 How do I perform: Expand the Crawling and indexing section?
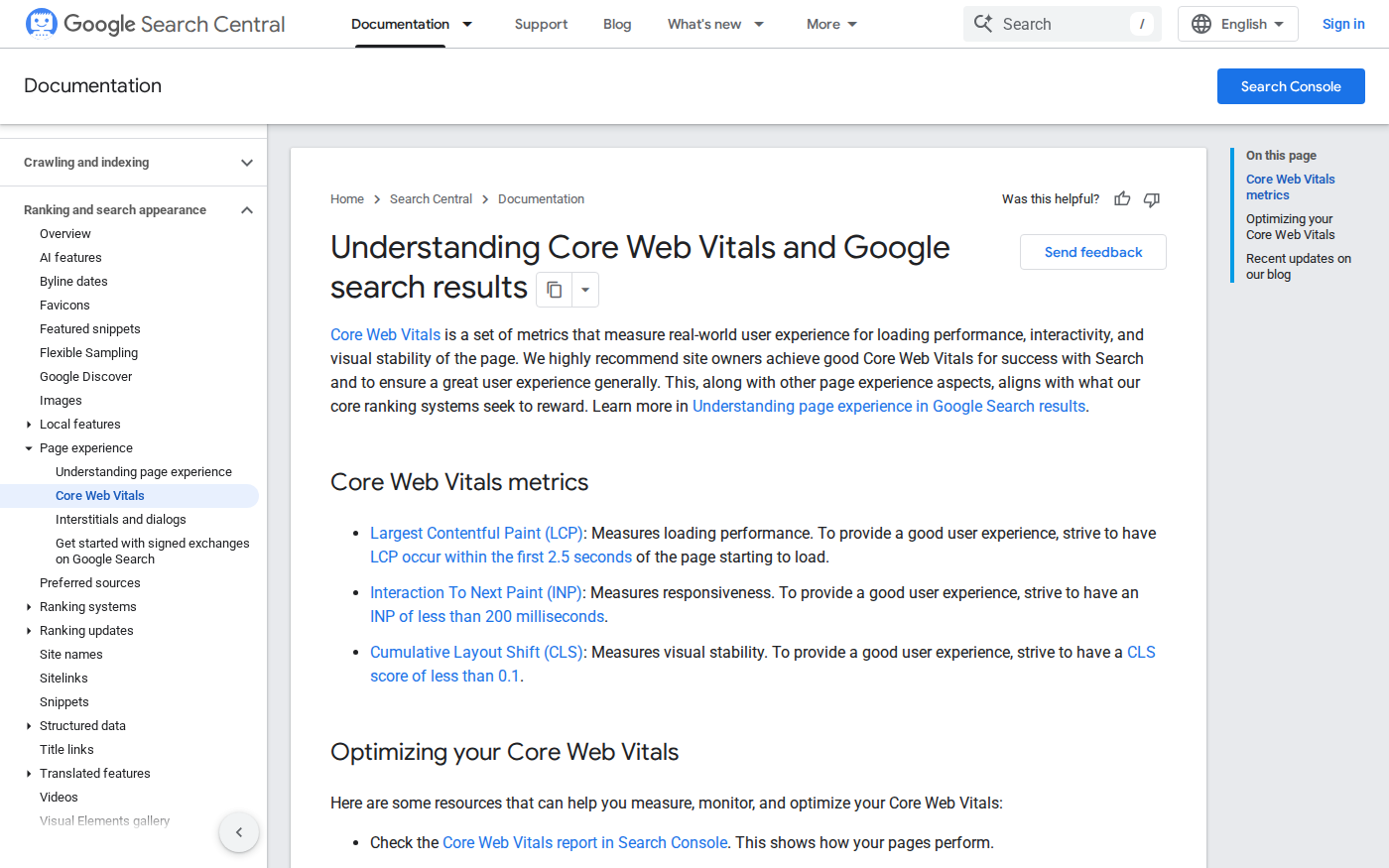pyautogui.click(x=247, y=163)
